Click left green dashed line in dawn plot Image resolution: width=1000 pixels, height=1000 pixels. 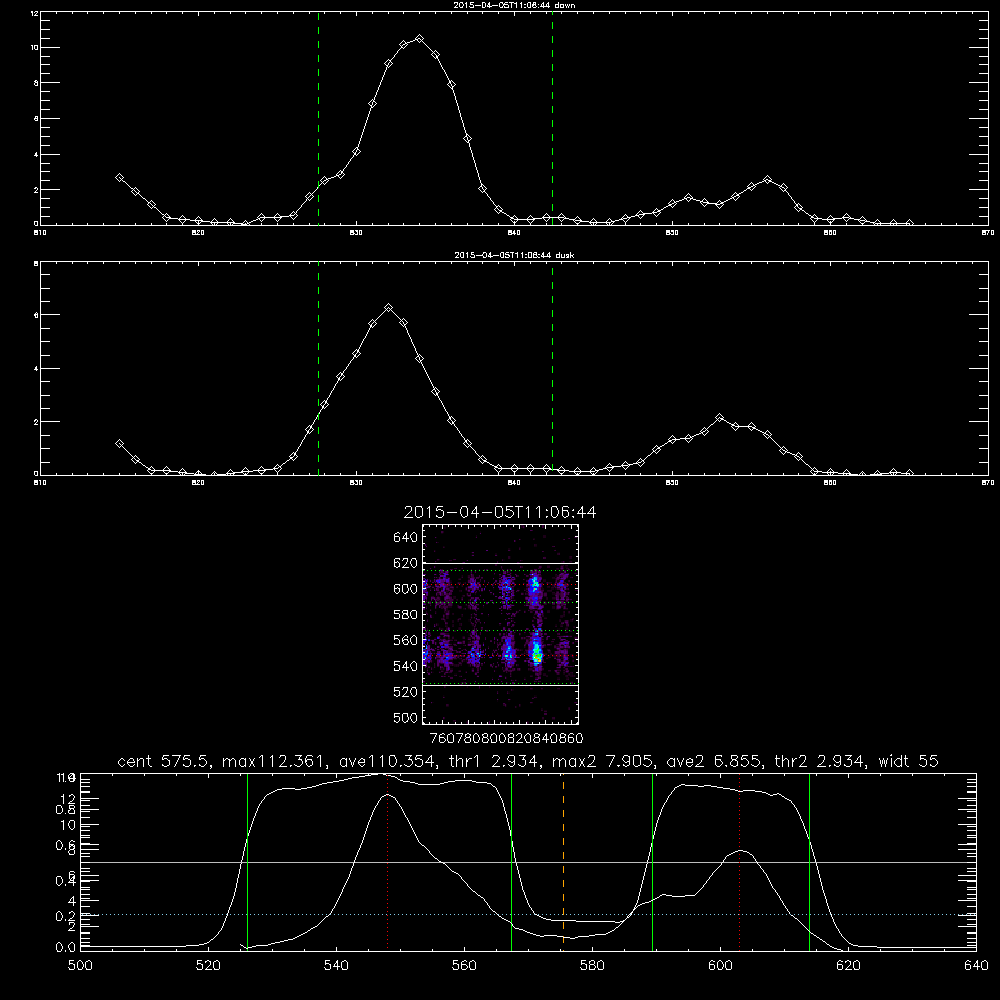click(x=318, y=118)
